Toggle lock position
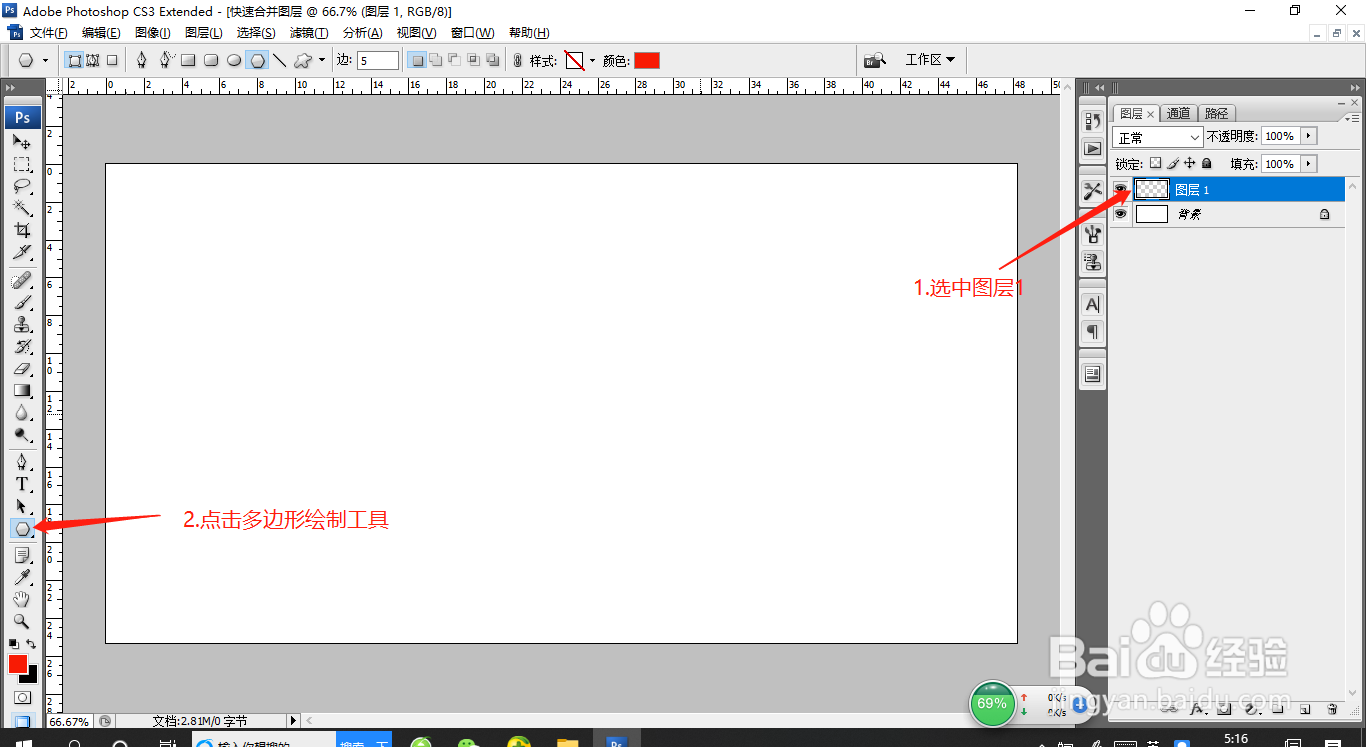The image size is (1366, 747). point(1190,163)
